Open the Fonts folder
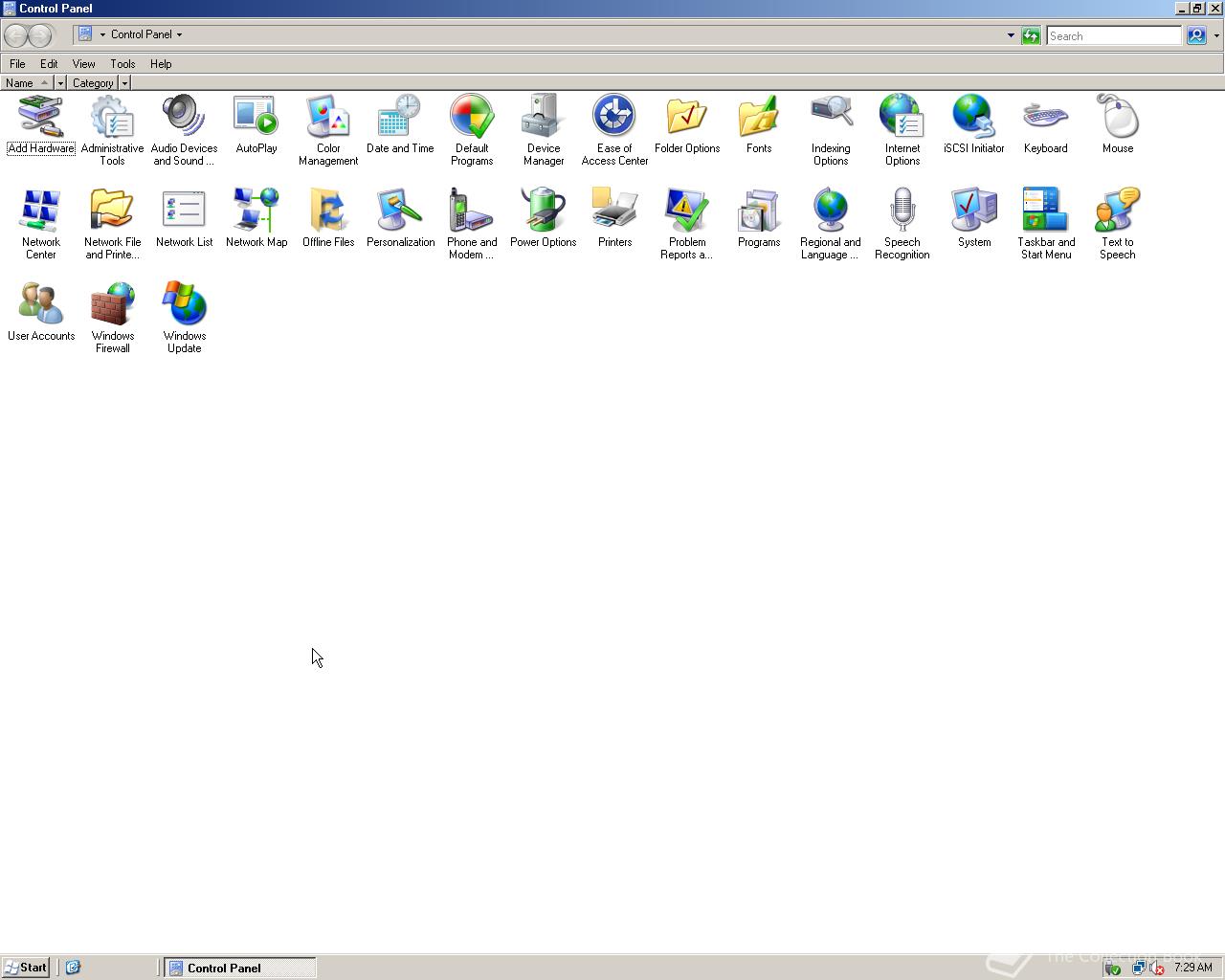This screenshot has height=980, width=1225. pos(759,124)
